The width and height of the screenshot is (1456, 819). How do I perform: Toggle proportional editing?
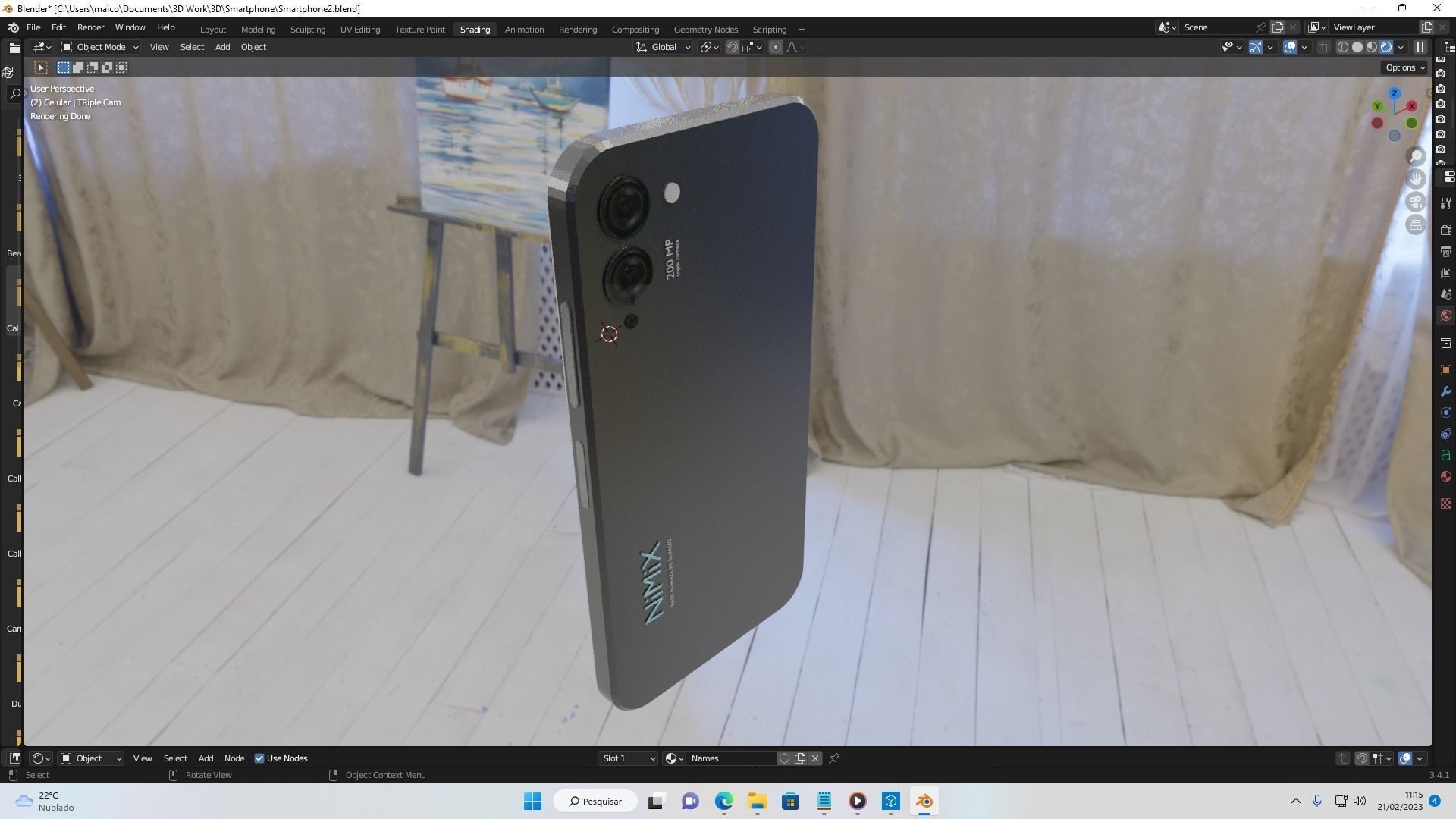775,47
